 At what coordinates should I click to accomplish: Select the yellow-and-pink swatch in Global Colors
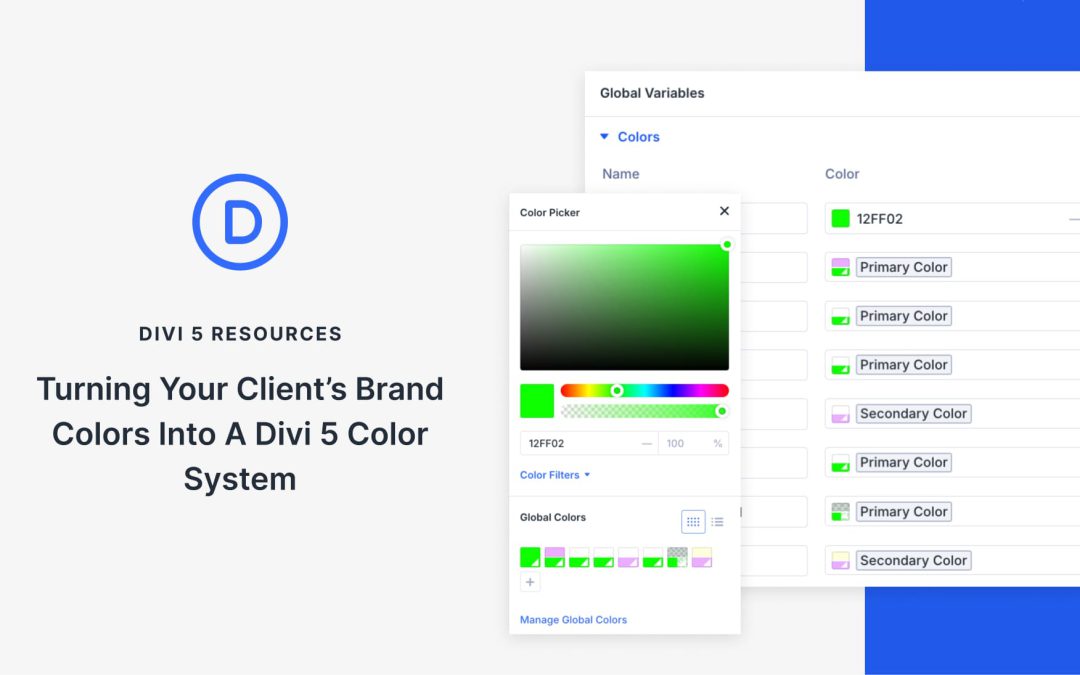pos(702,557)
